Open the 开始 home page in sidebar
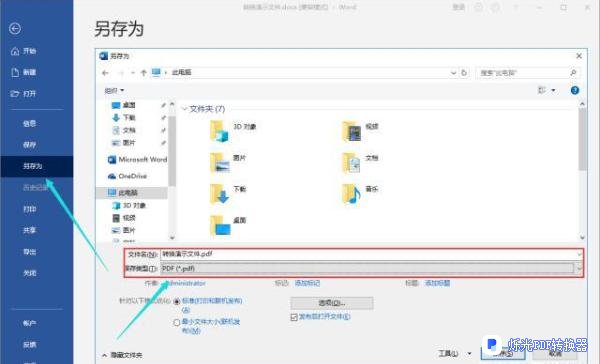 [x=24, y=51]
